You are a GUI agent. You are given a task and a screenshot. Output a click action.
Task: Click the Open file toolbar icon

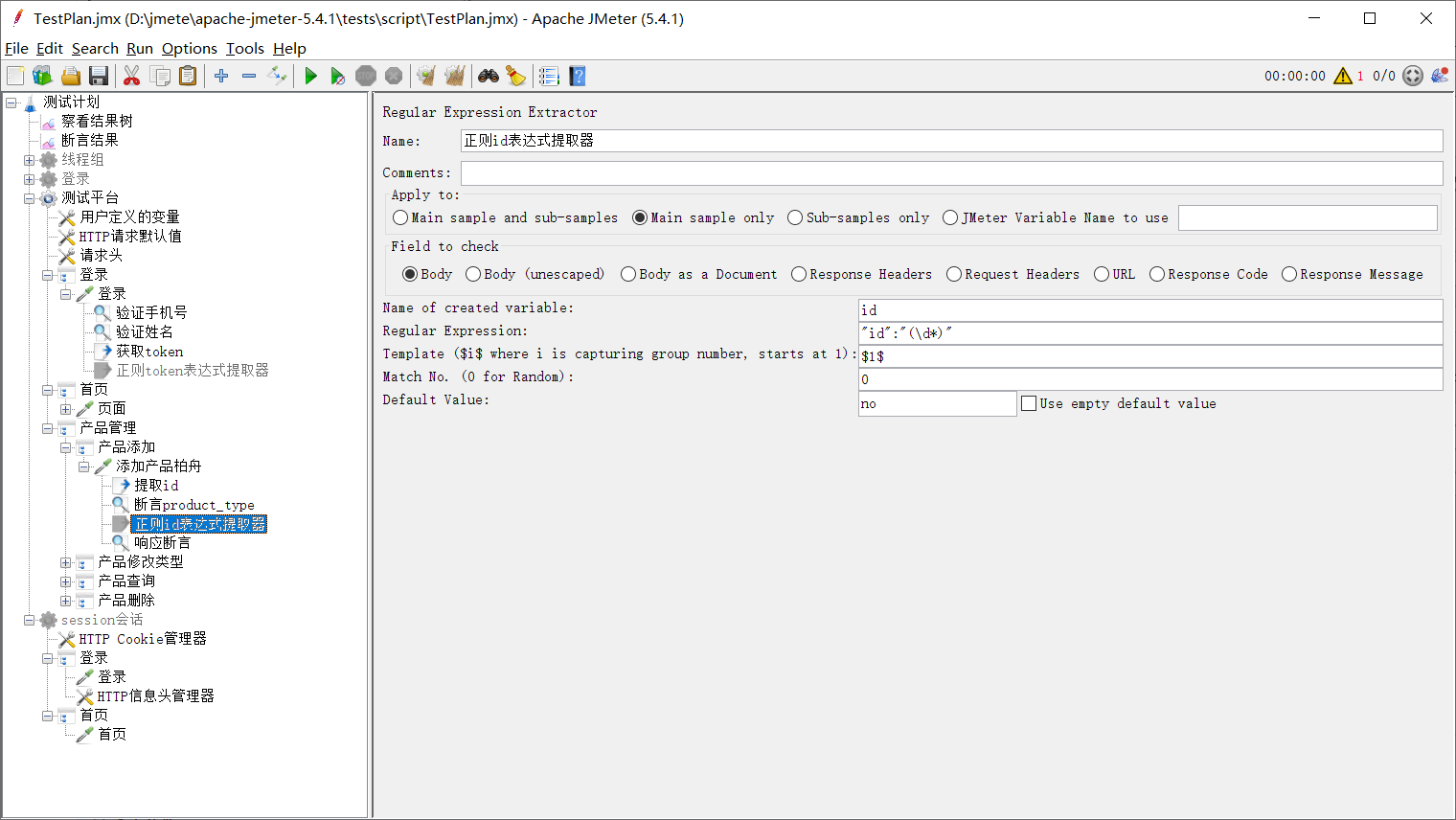point(70,76)
